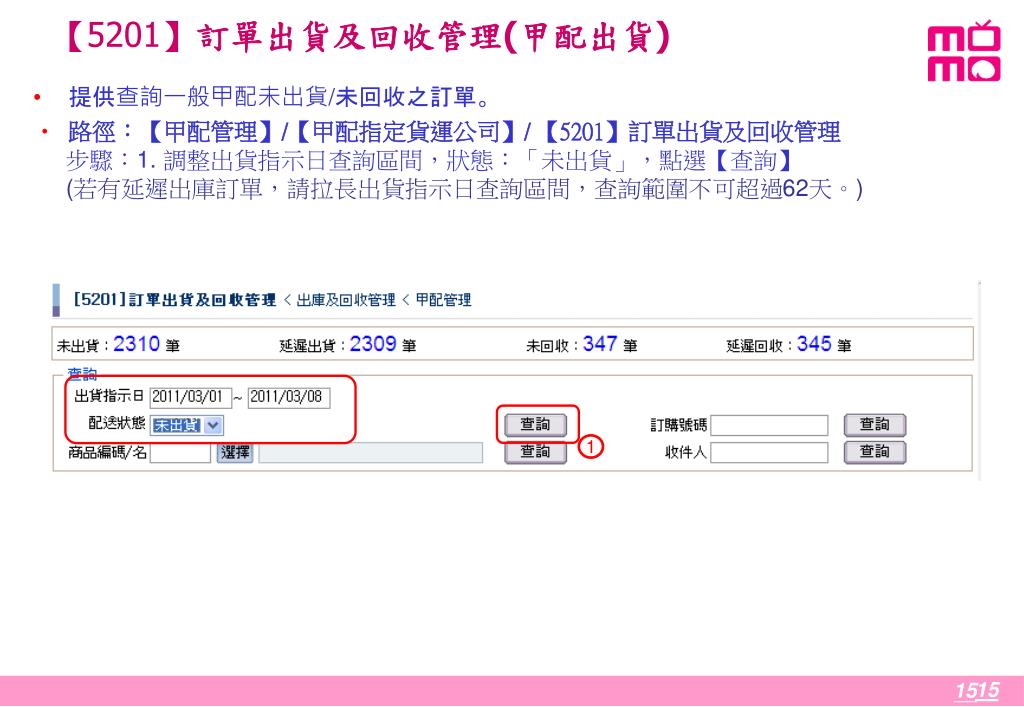Screen dimensions: 1024x707
Task: Click the 出貨指示日 start date field 2011/03/01
Action: 191,398
